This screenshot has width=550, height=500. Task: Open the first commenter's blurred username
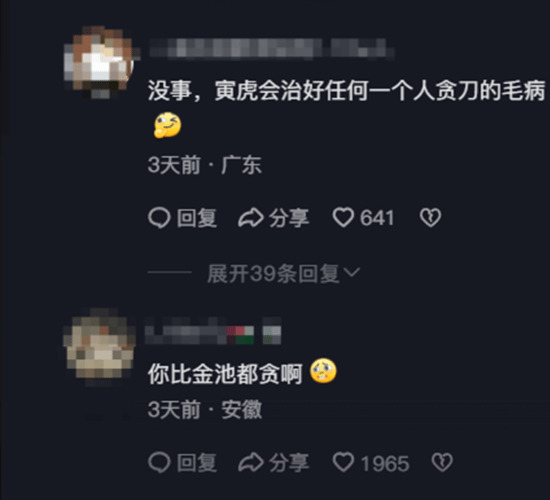[272, 48]
